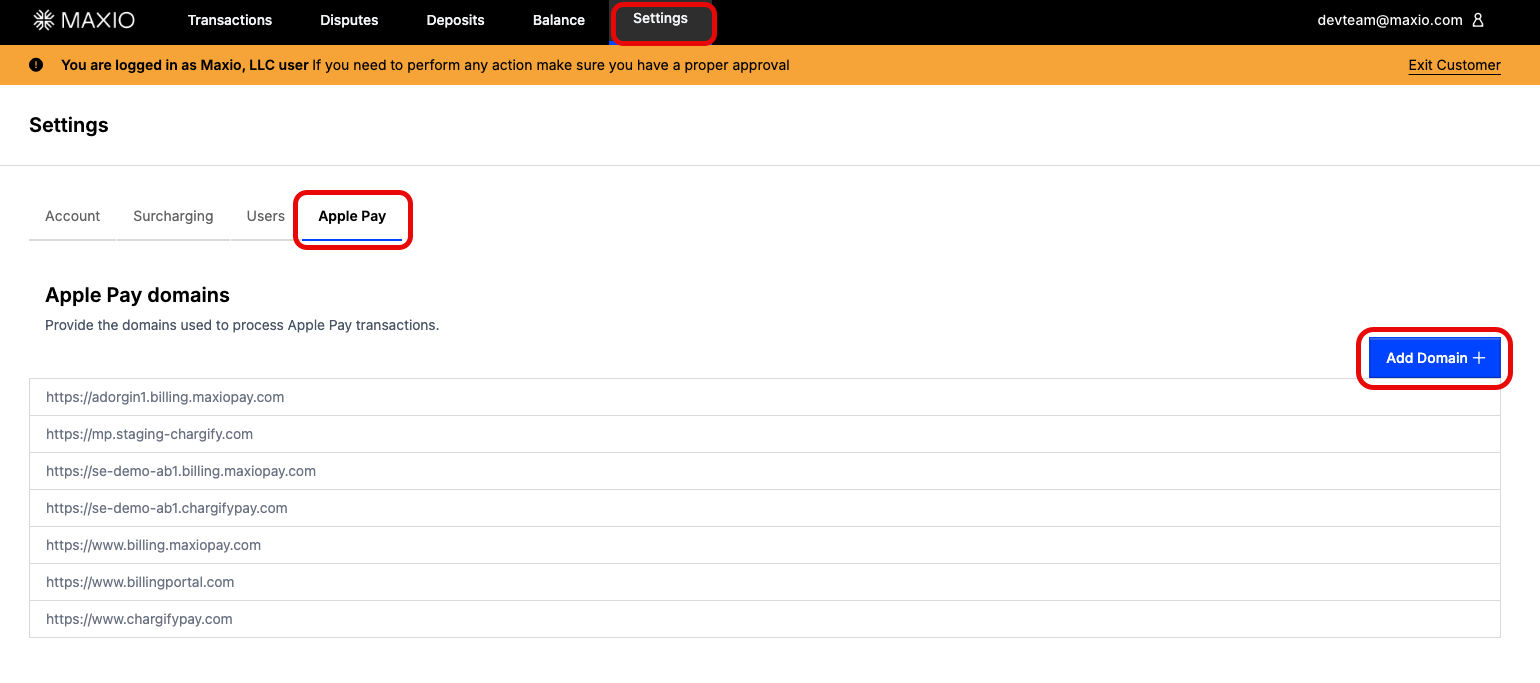
Task: Select the Apple Pay tab
Action: 352,216
